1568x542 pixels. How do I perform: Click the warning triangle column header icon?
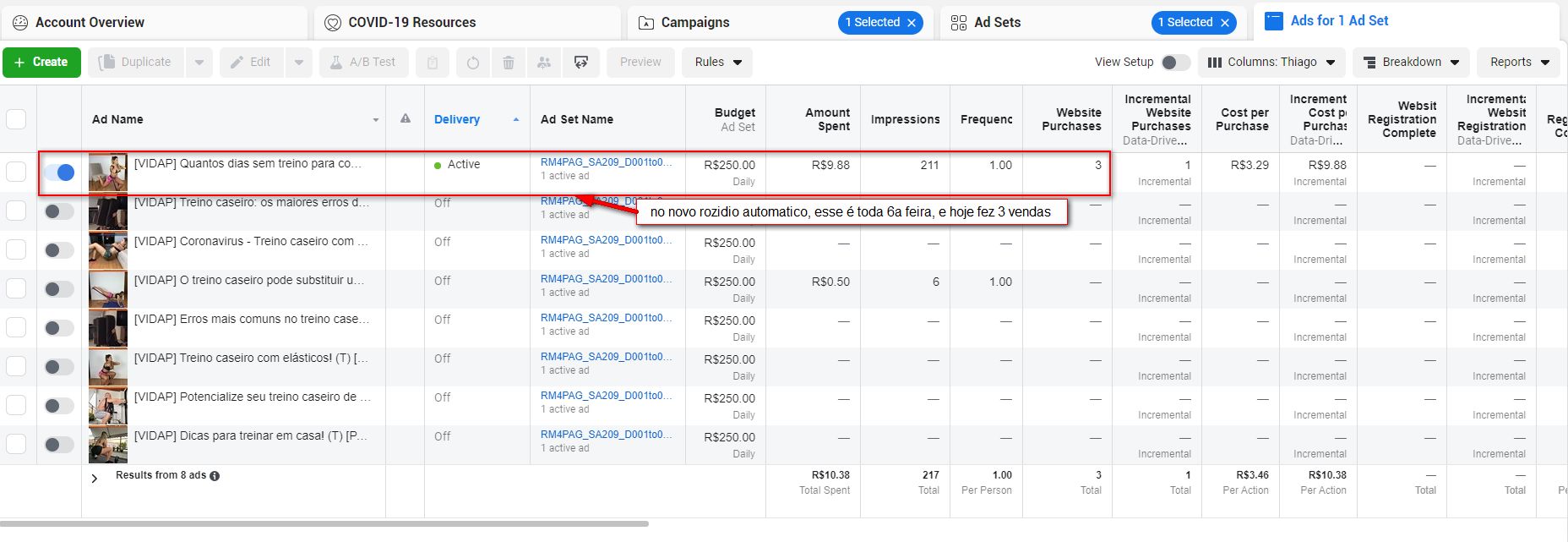(406, 119)
